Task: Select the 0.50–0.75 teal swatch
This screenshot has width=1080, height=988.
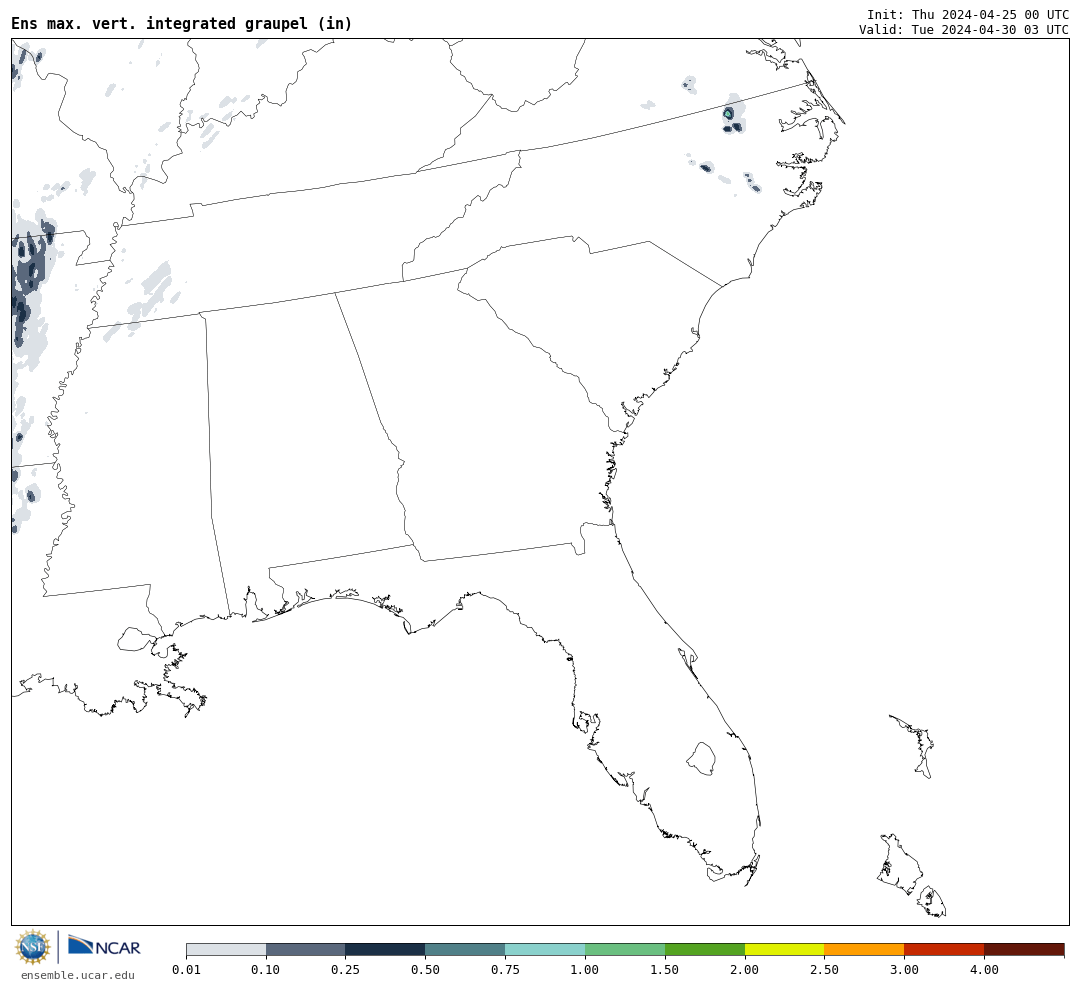Action: point(466,949)
